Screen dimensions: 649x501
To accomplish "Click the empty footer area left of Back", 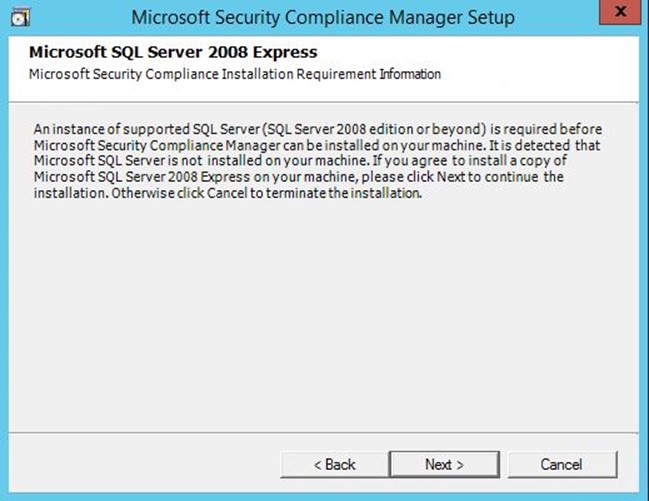I will 145,464.
